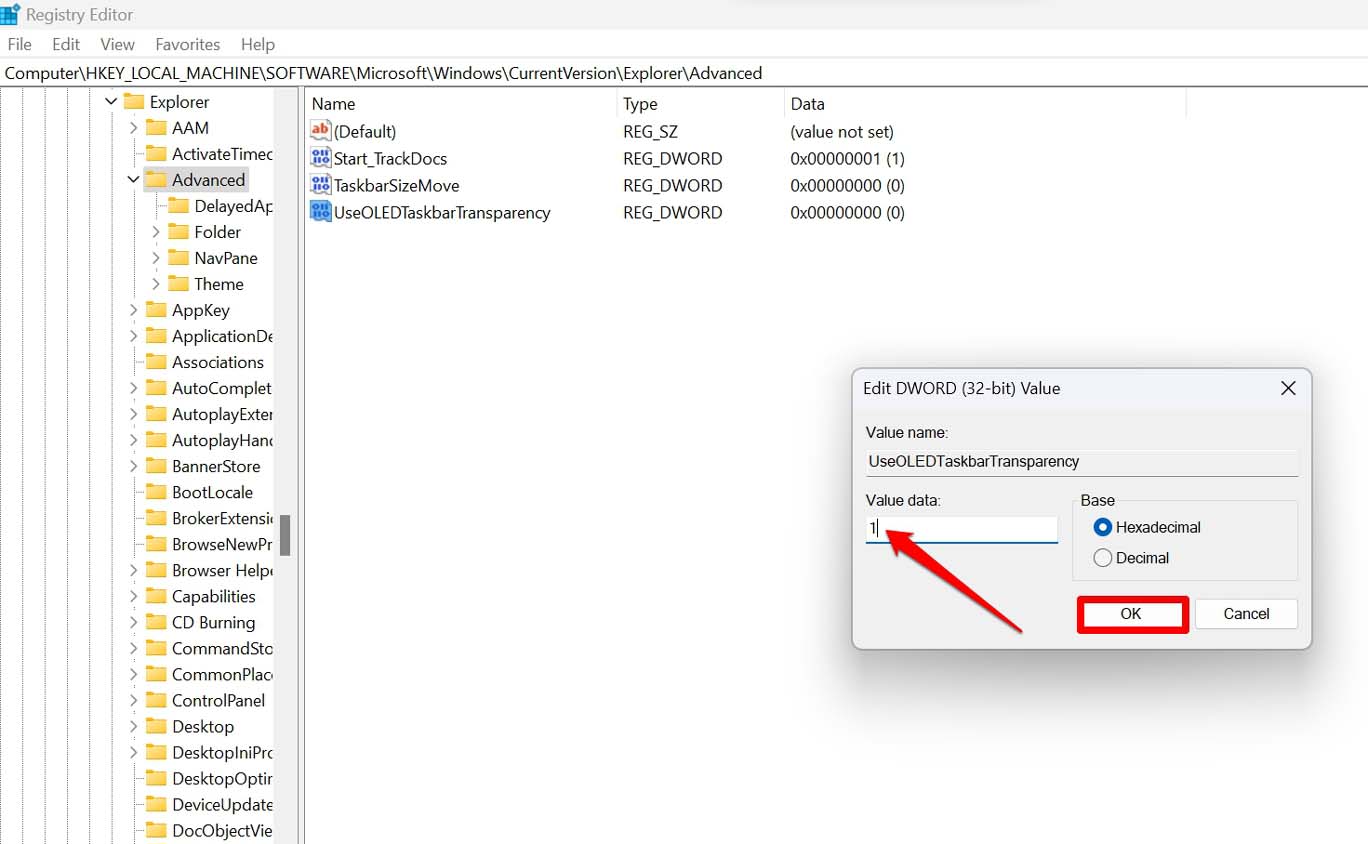Select the (Default) REG_SZ string value icon

point(322,130)
